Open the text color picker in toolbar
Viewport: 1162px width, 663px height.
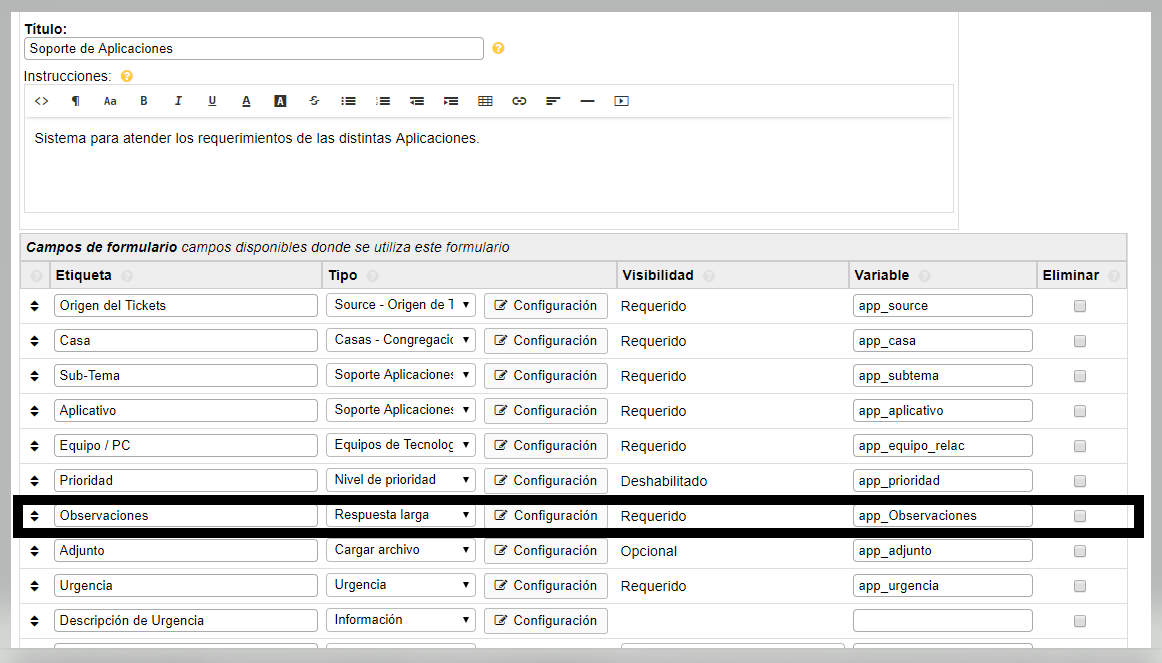coord(246,101)
